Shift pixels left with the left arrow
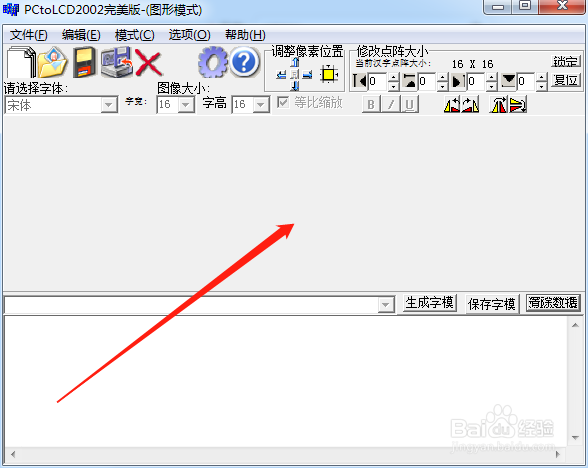This screenshot has height=468, width=588. coord(281,75)
